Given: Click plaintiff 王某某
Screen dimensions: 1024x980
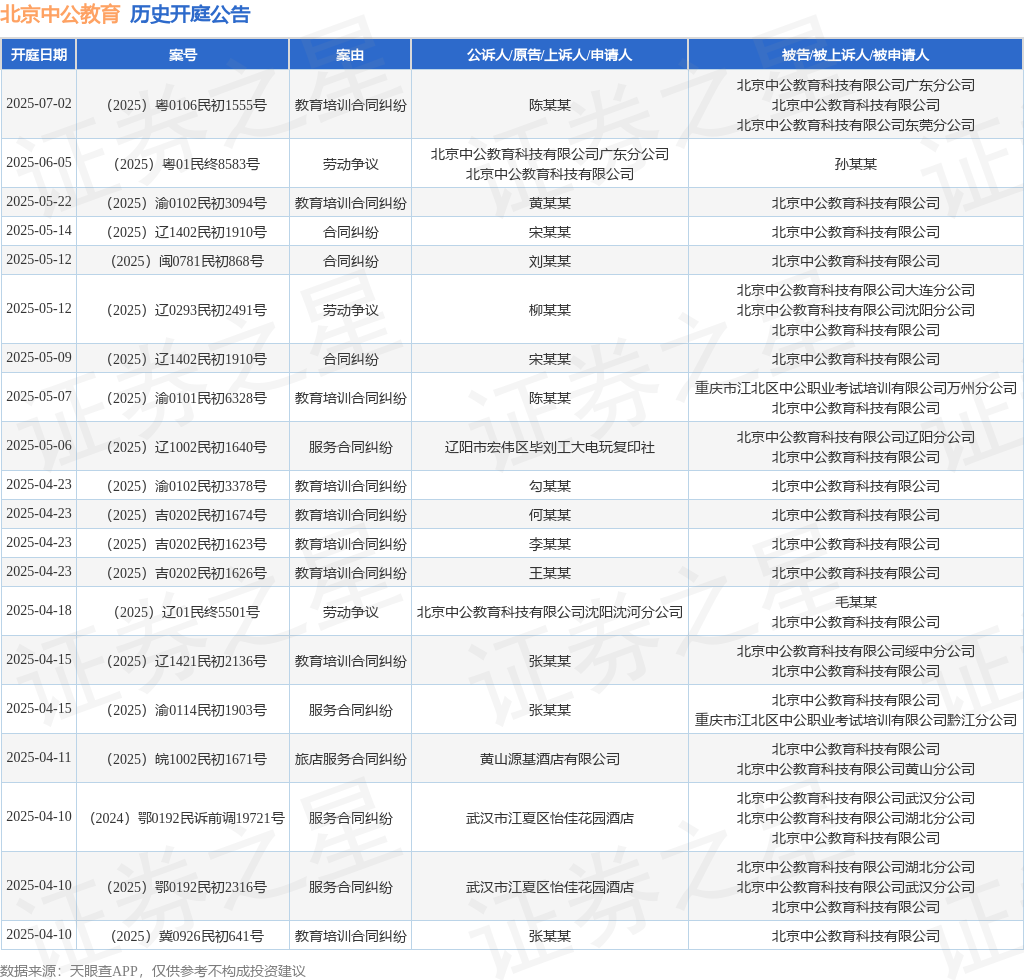Looking at the screenshot, I should (550, 573).
